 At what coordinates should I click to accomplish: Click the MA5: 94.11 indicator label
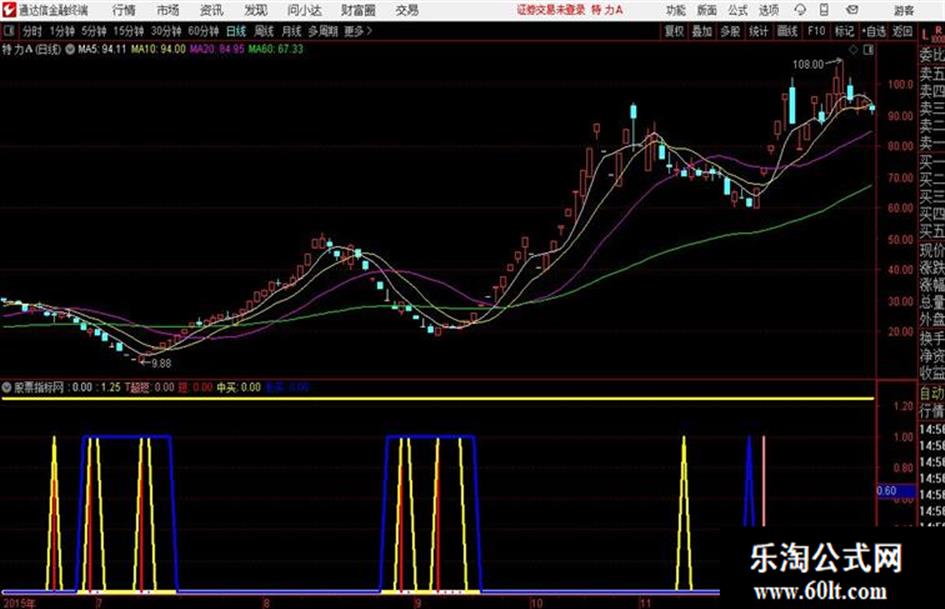pyautogui.click(x=102, y=49)
